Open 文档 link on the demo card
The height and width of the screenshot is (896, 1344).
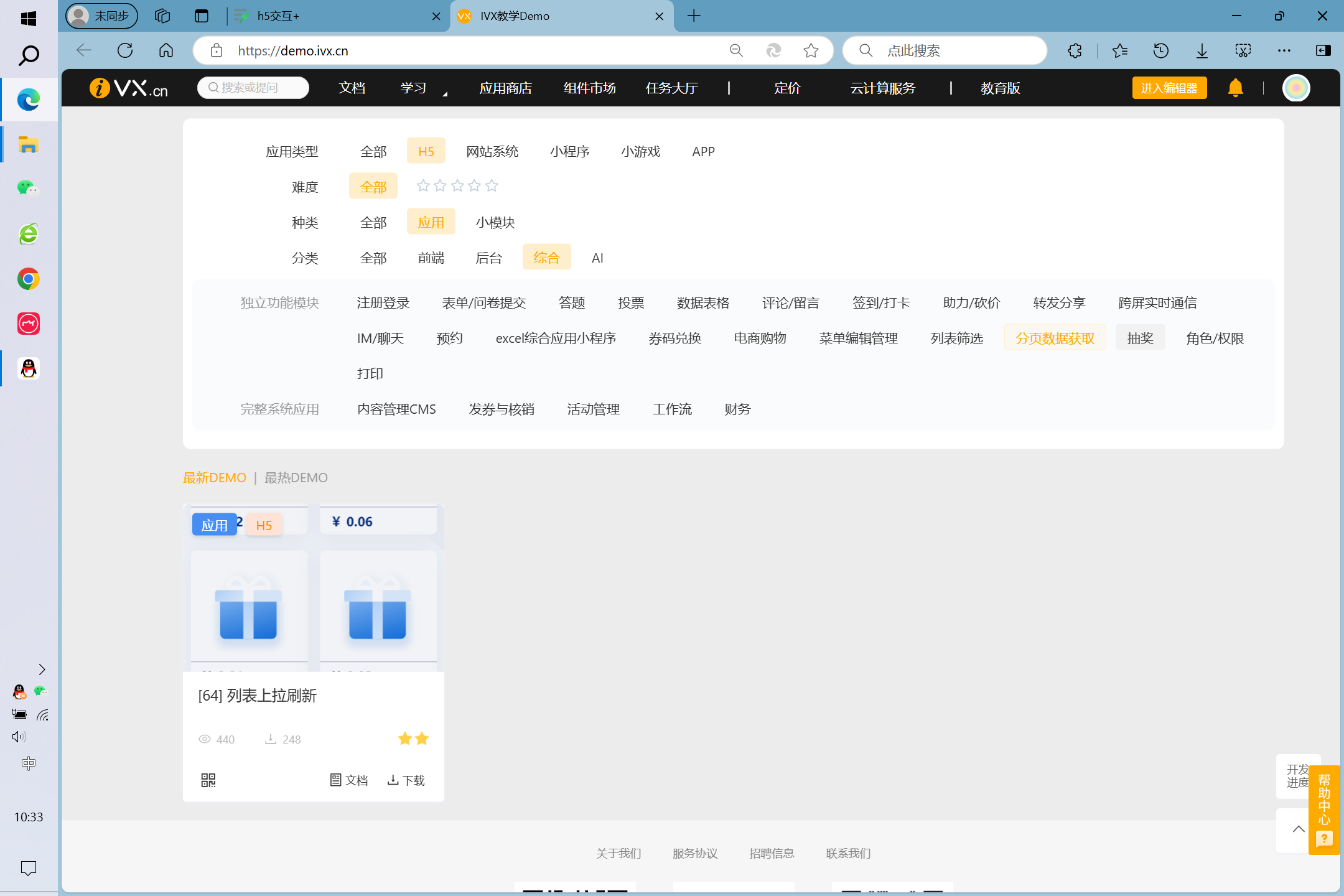[349, 780]
